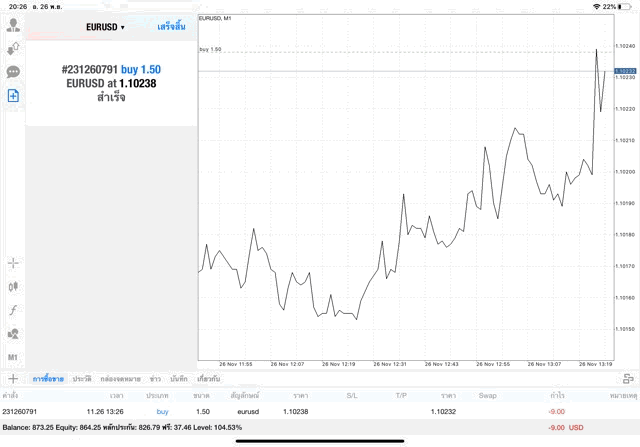Tap the plus button beside bottom tabs
The width and height of the screenshot is (640, 447).
click(12, 379)
